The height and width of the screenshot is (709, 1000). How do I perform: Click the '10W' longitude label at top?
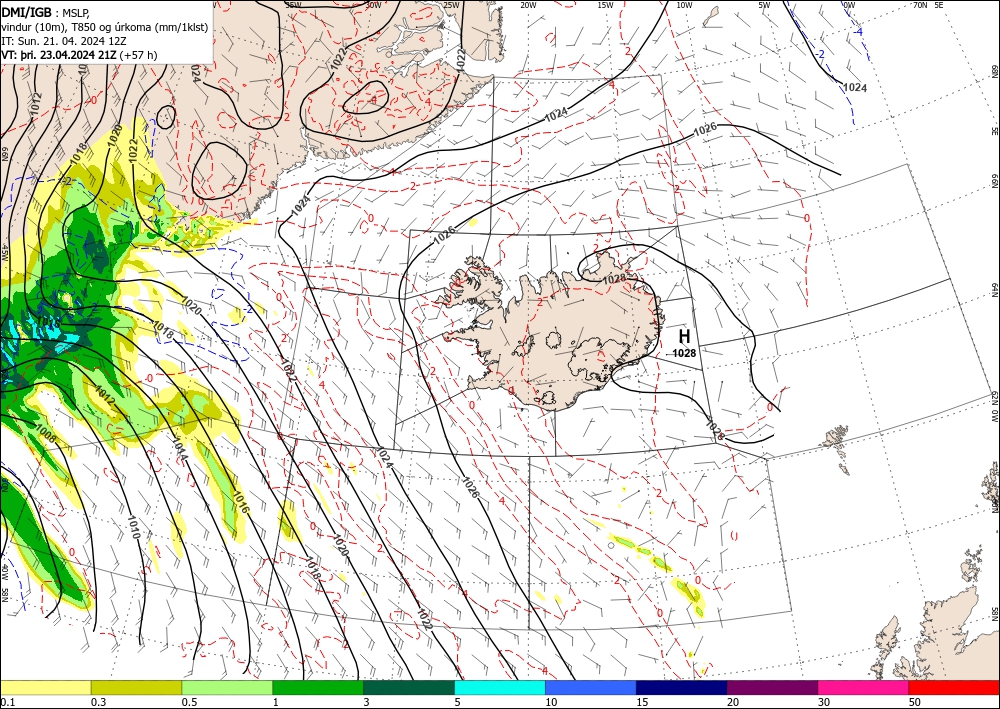[x=684, y=5]
